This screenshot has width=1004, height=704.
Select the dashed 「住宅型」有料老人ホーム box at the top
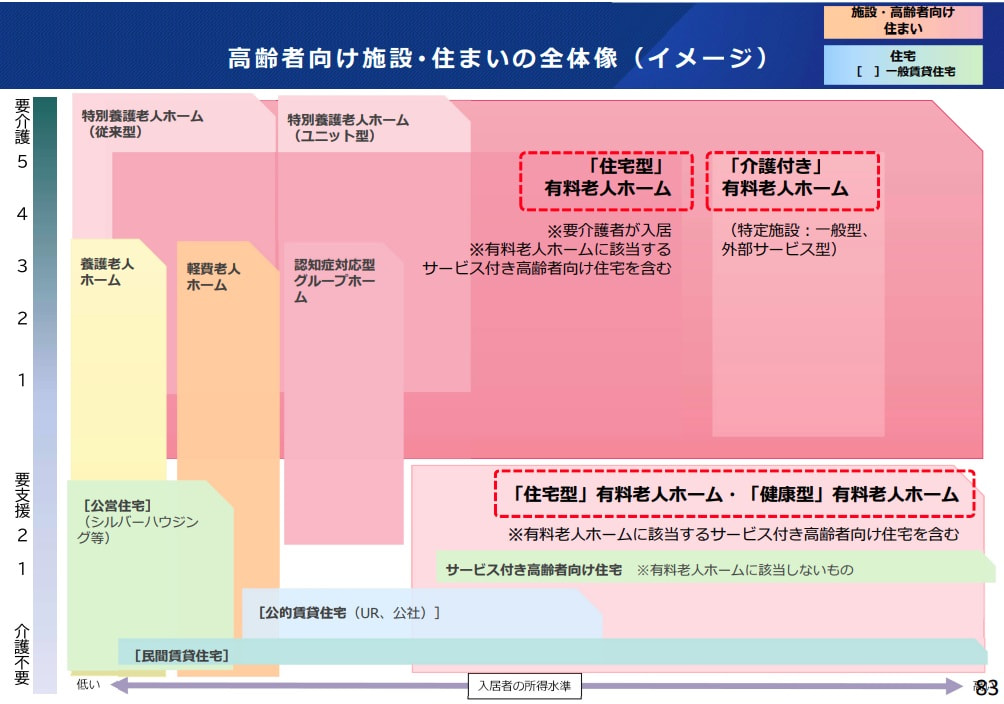(x=606, y=180)
